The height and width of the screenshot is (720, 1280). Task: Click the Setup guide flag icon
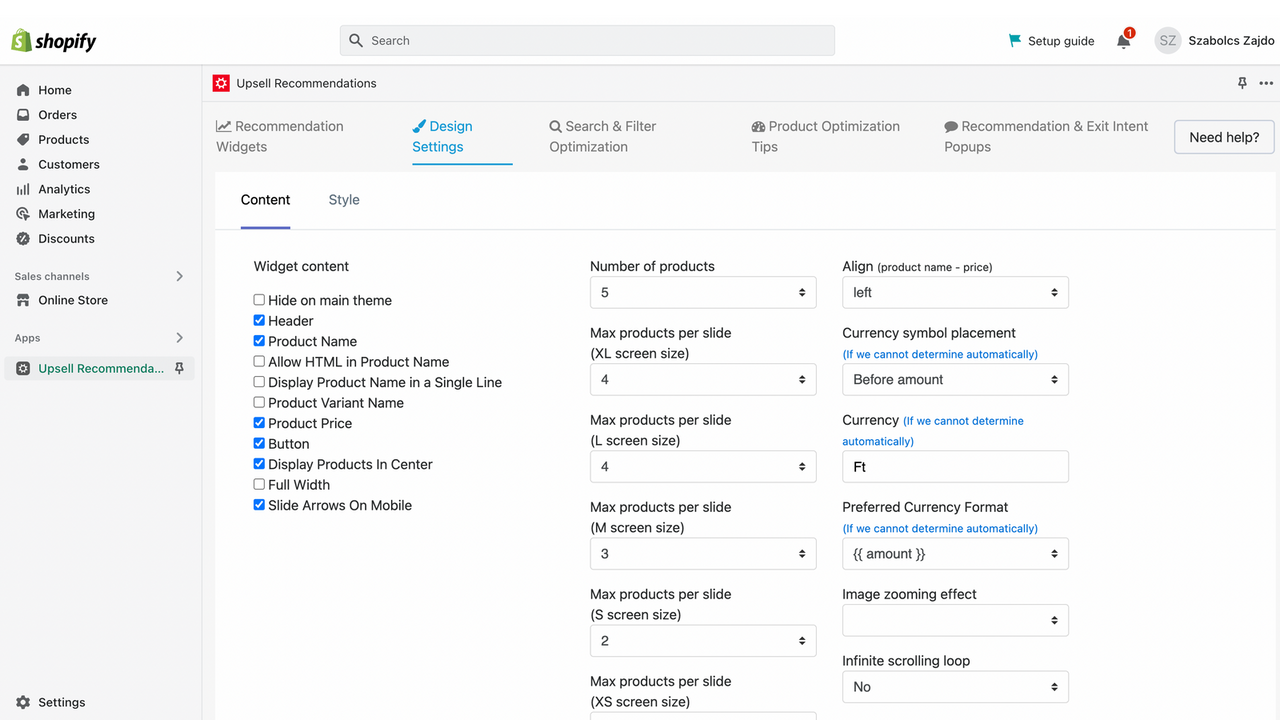coord(1015,41)
